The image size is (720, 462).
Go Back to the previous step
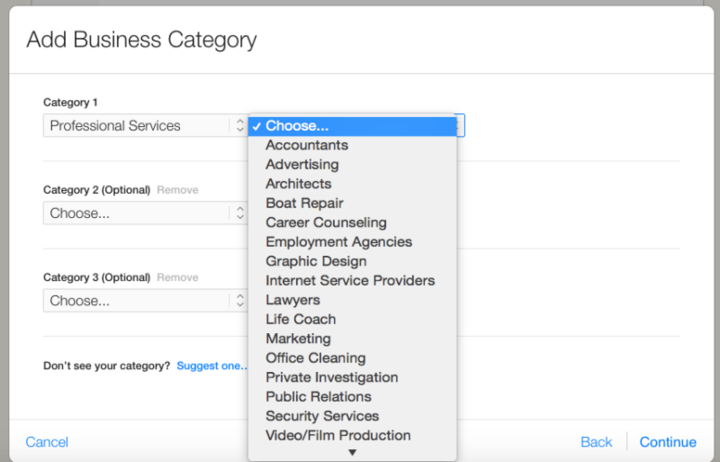tap(596, 442)
